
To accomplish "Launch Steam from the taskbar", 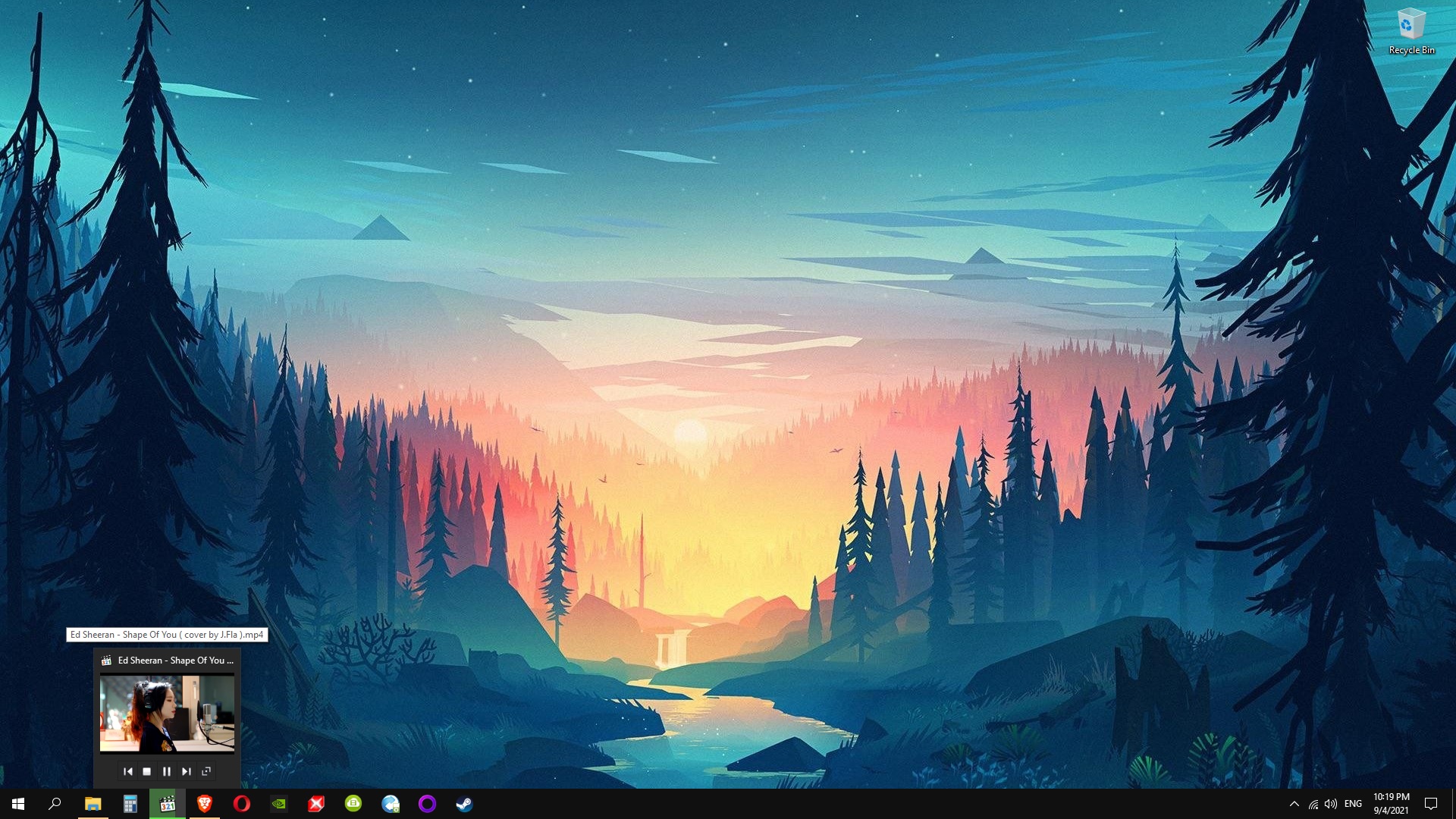I will 464,804.
